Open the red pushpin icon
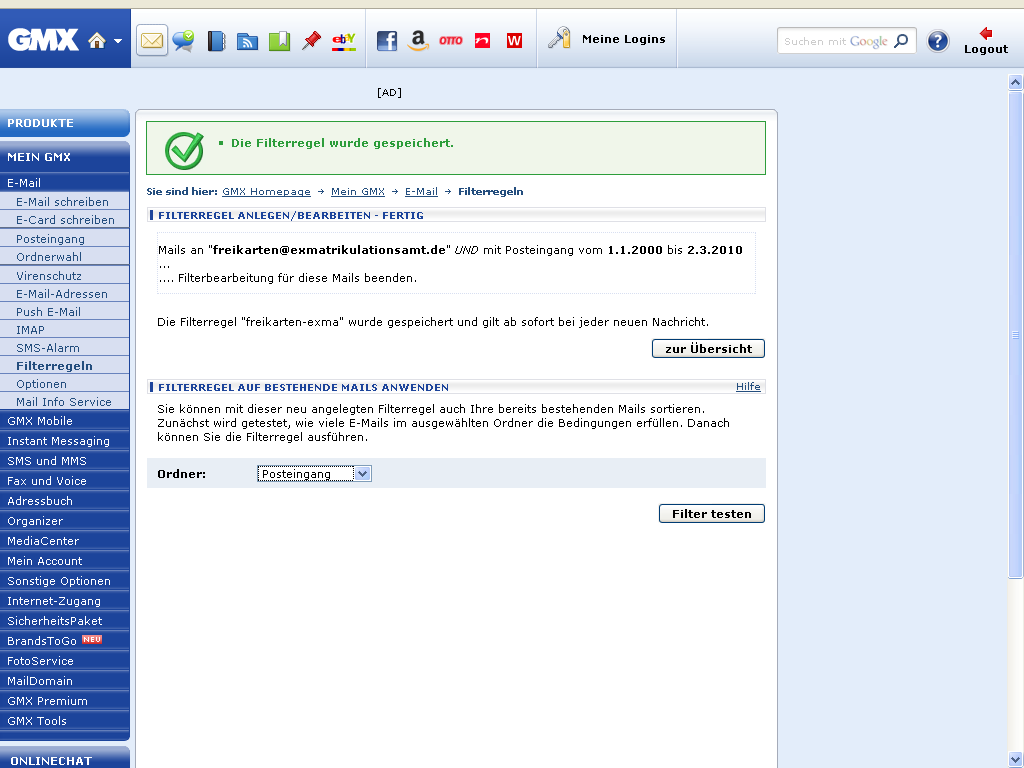The image size is (1024, 768). pos(311,41)
